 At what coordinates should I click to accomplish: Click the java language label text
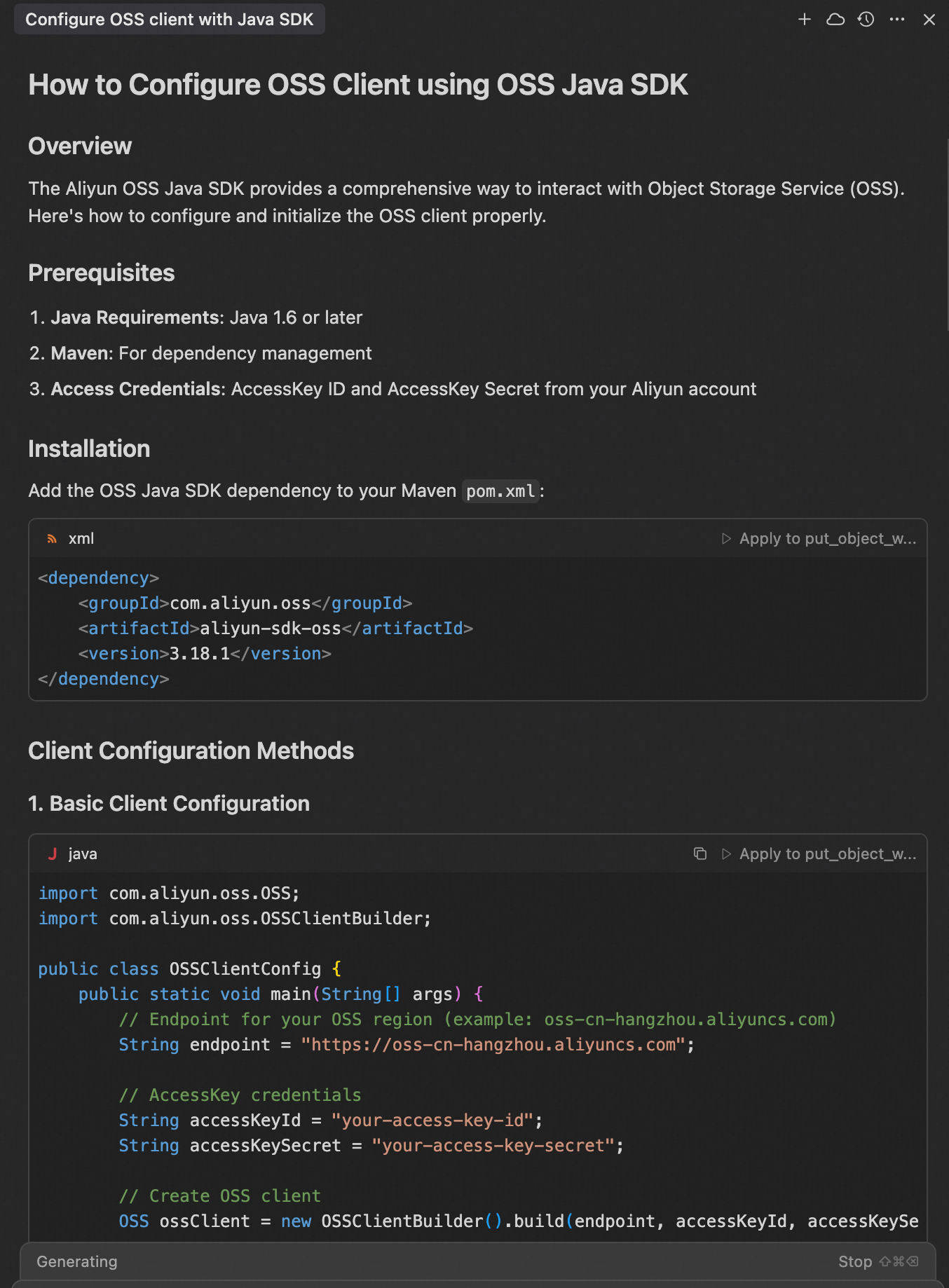83,854
